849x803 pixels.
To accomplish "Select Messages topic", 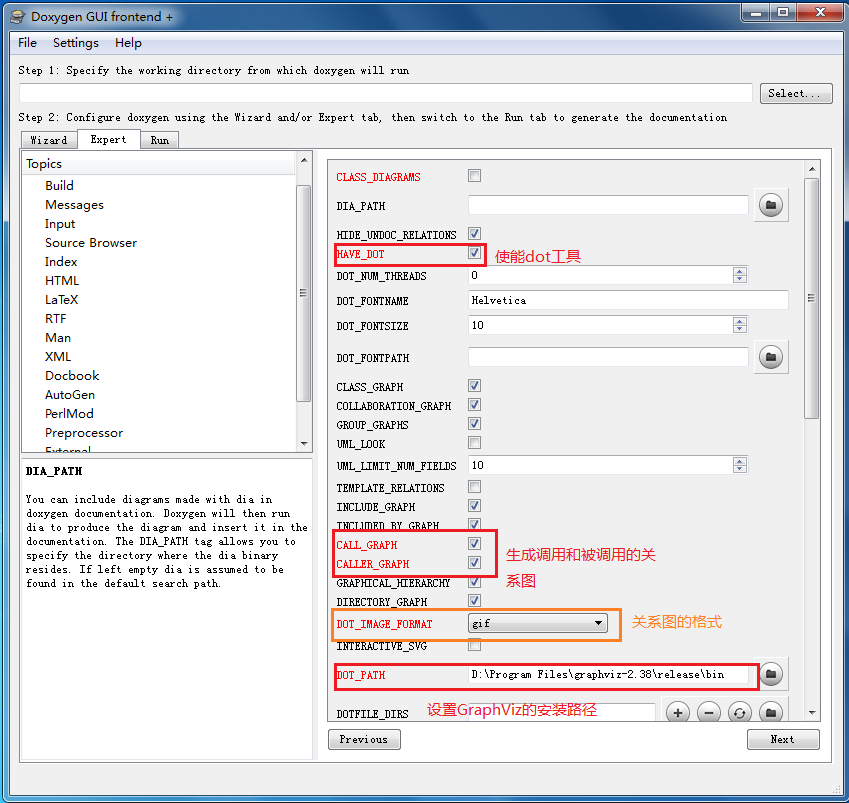I will 74,205.
